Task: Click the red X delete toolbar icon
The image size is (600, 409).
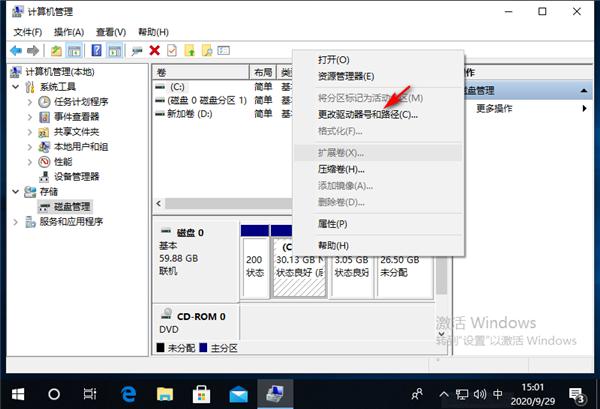Action: click(155, 51)
